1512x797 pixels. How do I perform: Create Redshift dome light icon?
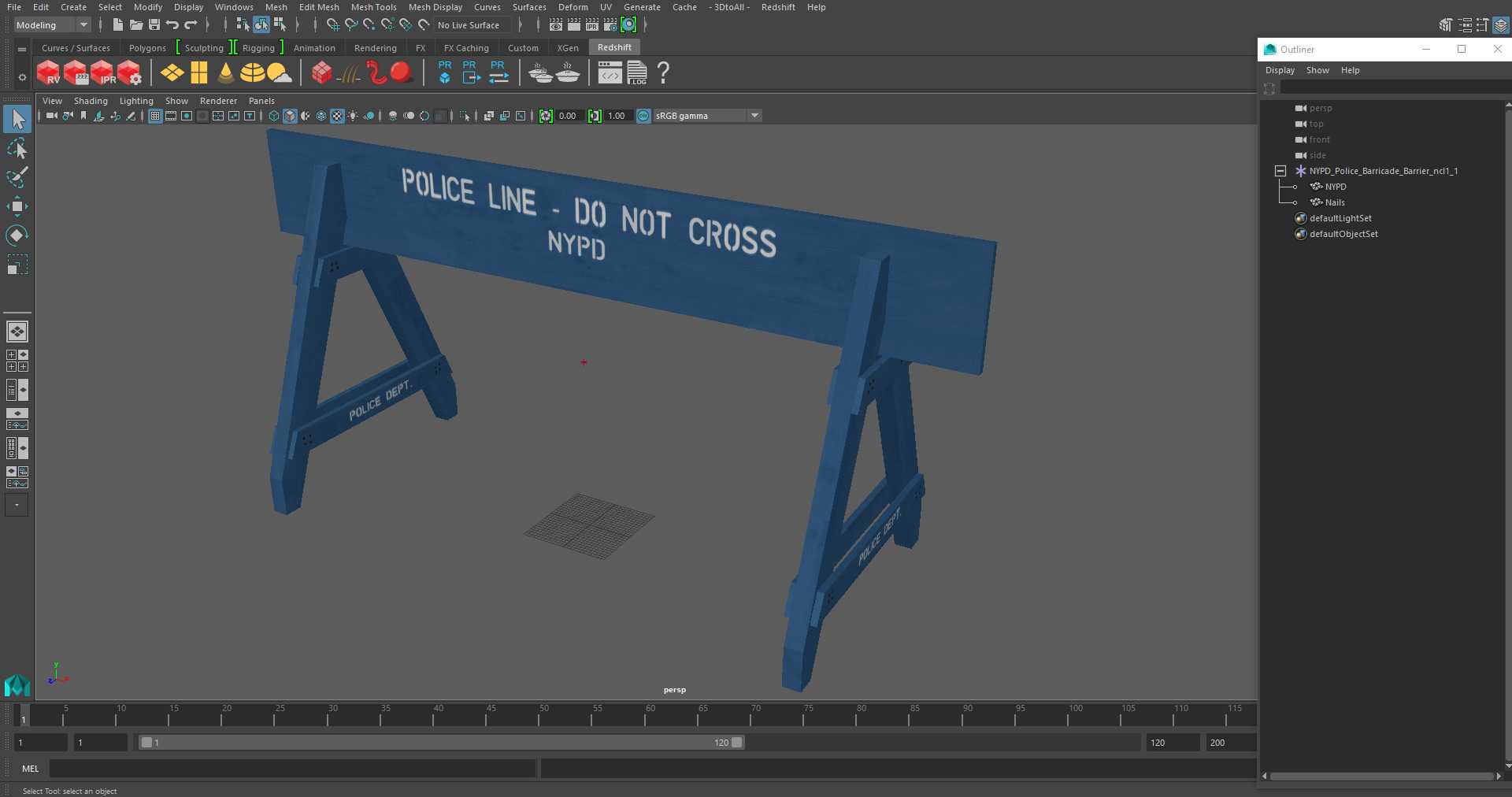[252, 73]
